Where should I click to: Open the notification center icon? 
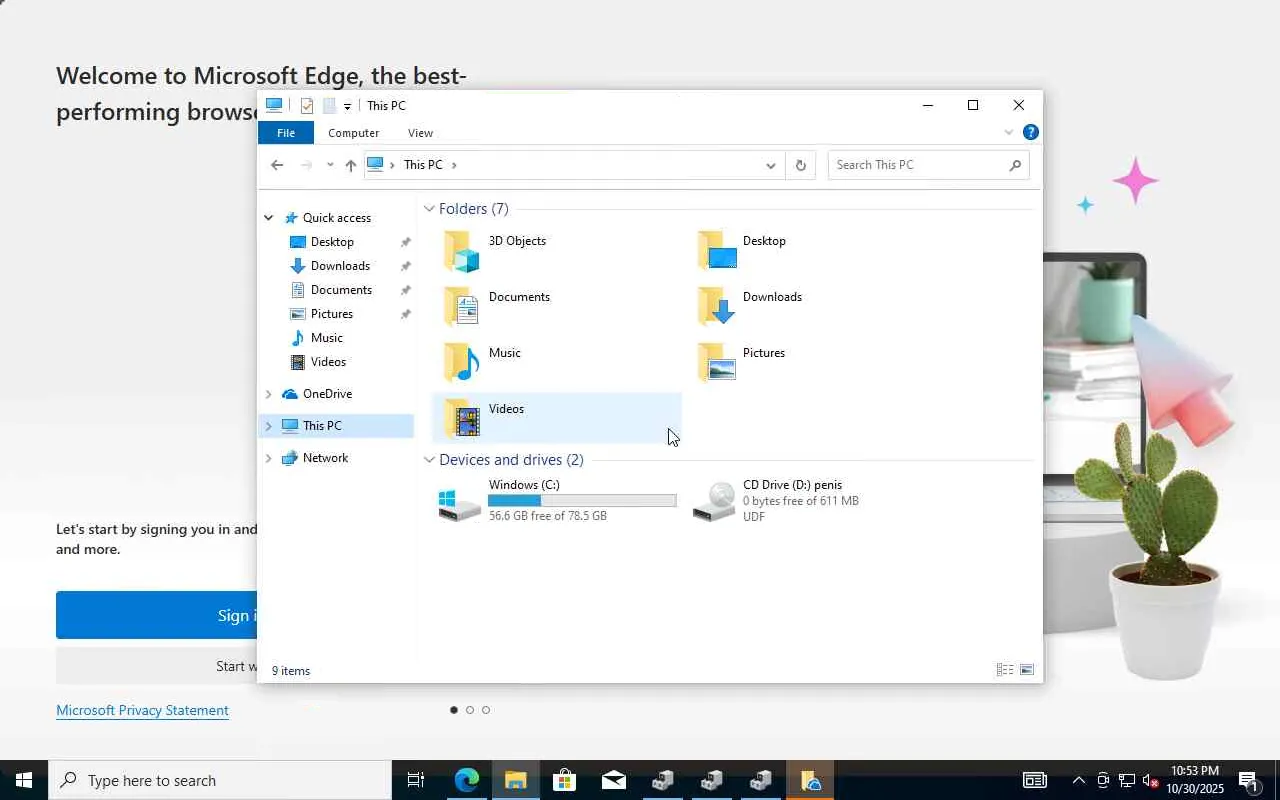click(1248, 780)
